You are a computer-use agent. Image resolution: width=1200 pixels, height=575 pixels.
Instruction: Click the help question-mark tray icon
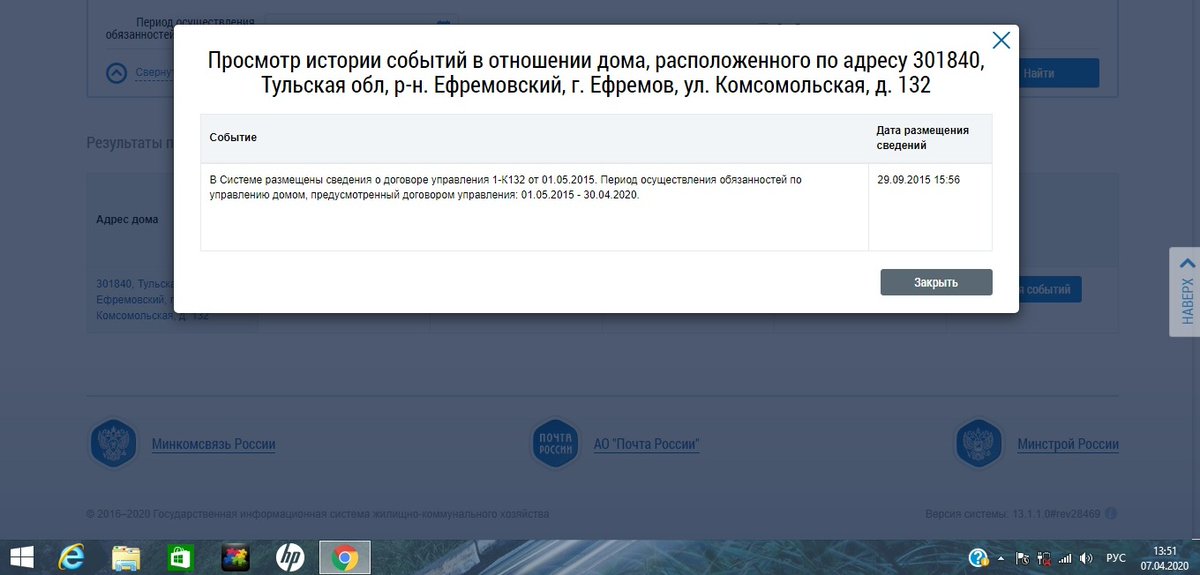tap(979, 558)
